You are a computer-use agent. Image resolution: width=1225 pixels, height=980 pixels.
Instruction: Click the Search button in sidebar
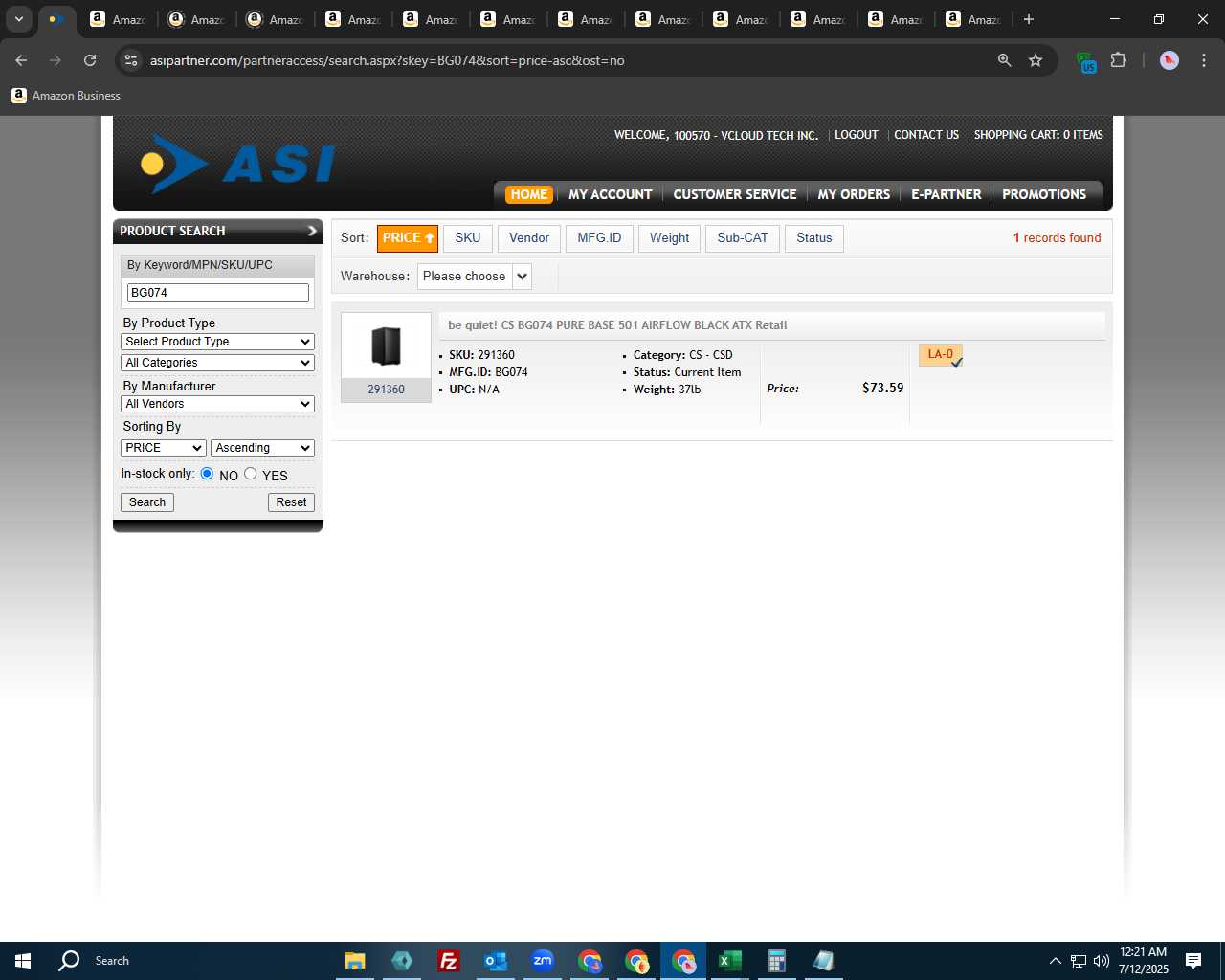(147, 502)
